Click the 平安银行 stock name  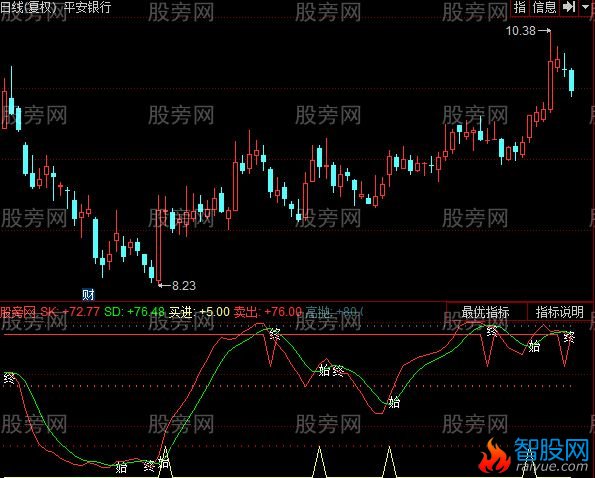pyautogui.click(x=88, y=7)
